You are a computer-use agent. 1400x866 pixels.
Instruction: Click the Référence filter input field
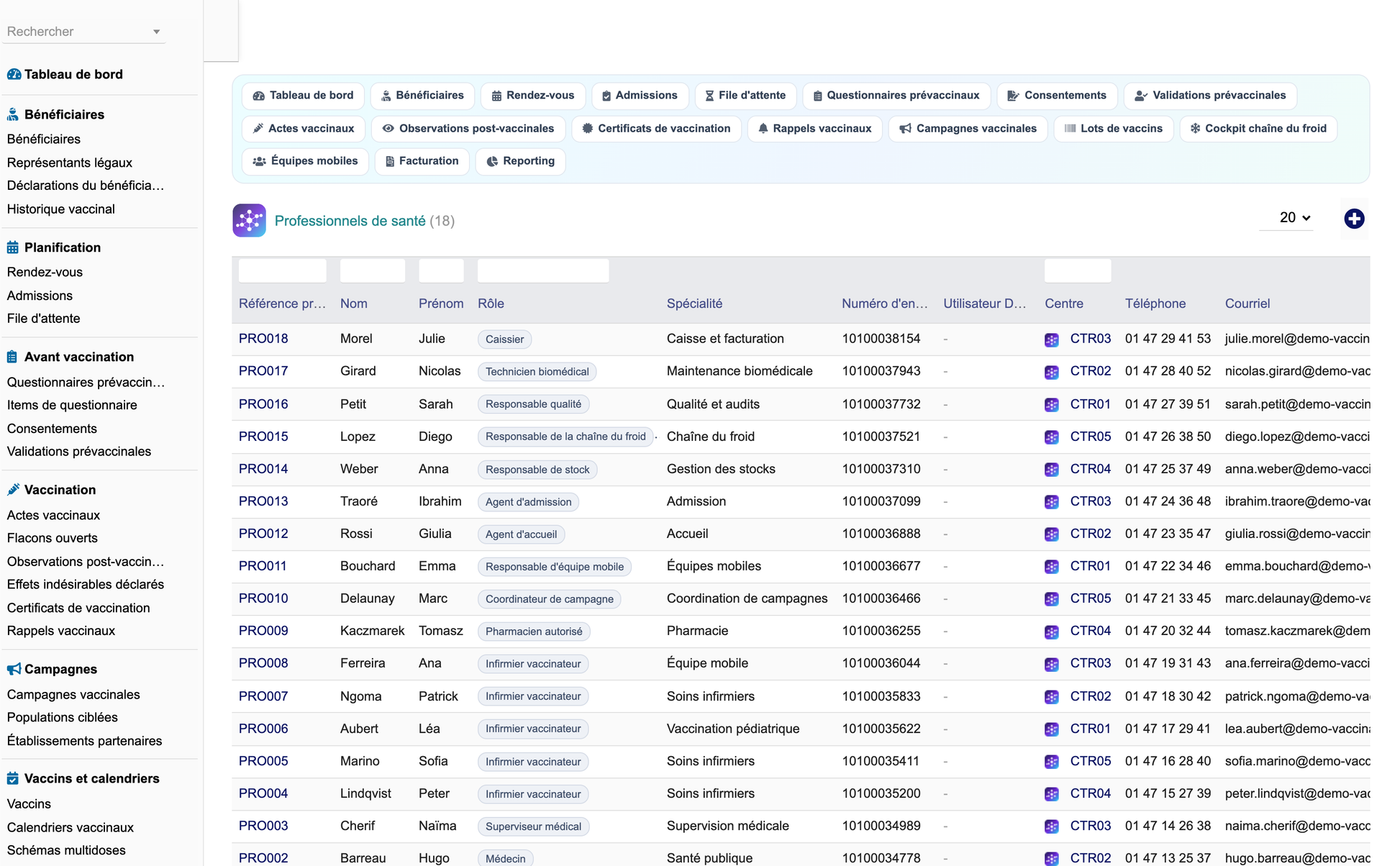point(282,271)
